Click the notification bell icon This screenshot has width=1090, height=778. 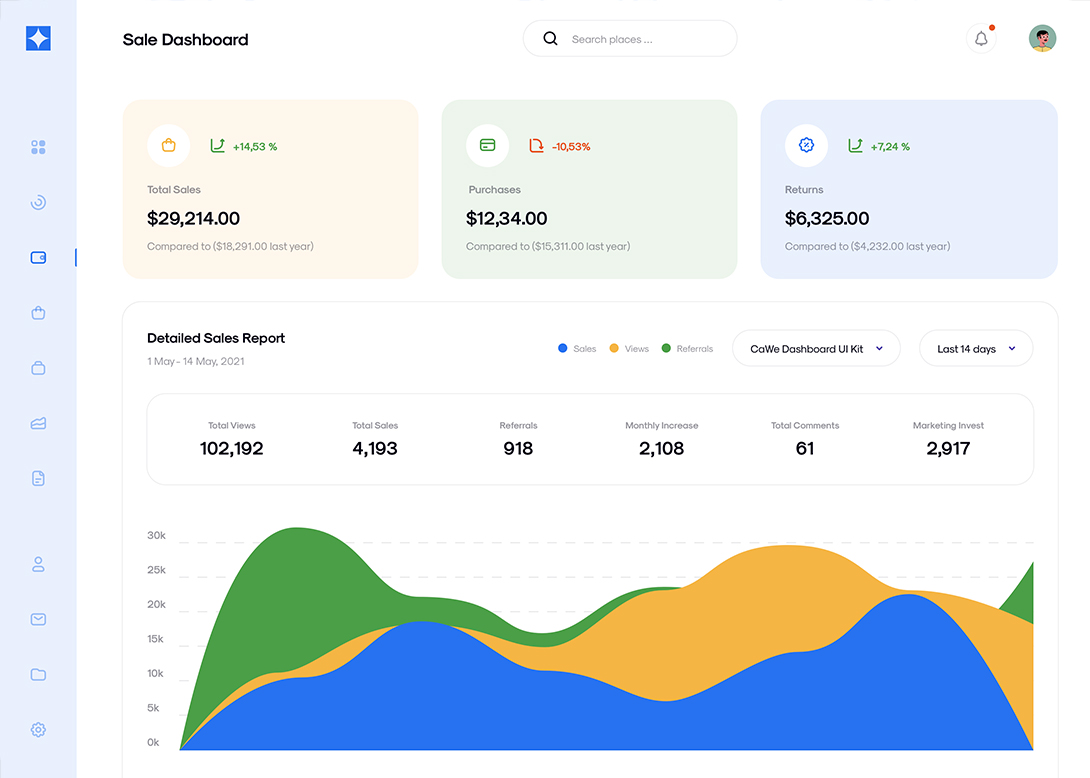point(981,39)
